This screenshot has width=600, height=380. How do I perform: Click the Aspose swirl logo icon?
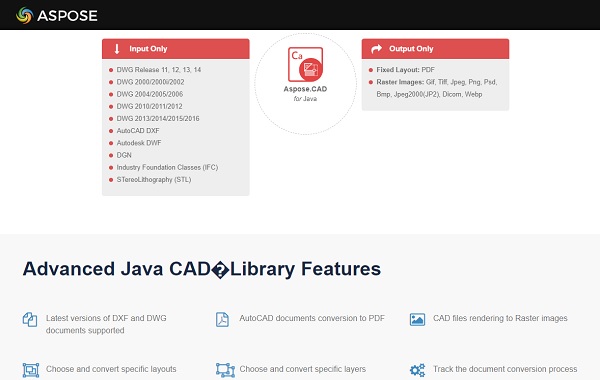click(24, 15)
